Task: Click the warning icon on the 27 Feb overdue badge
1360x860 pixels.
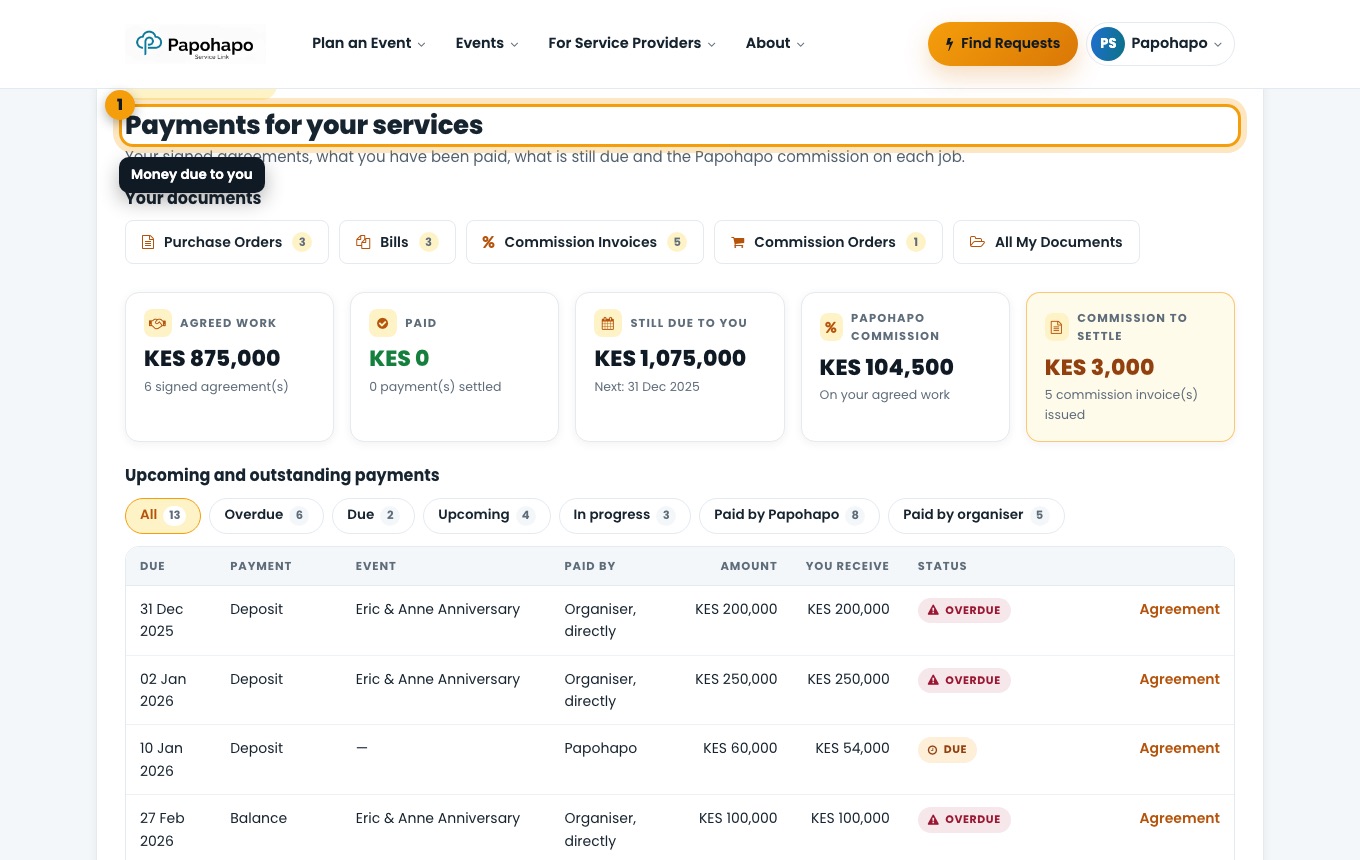Action: (x=933, y=819)
